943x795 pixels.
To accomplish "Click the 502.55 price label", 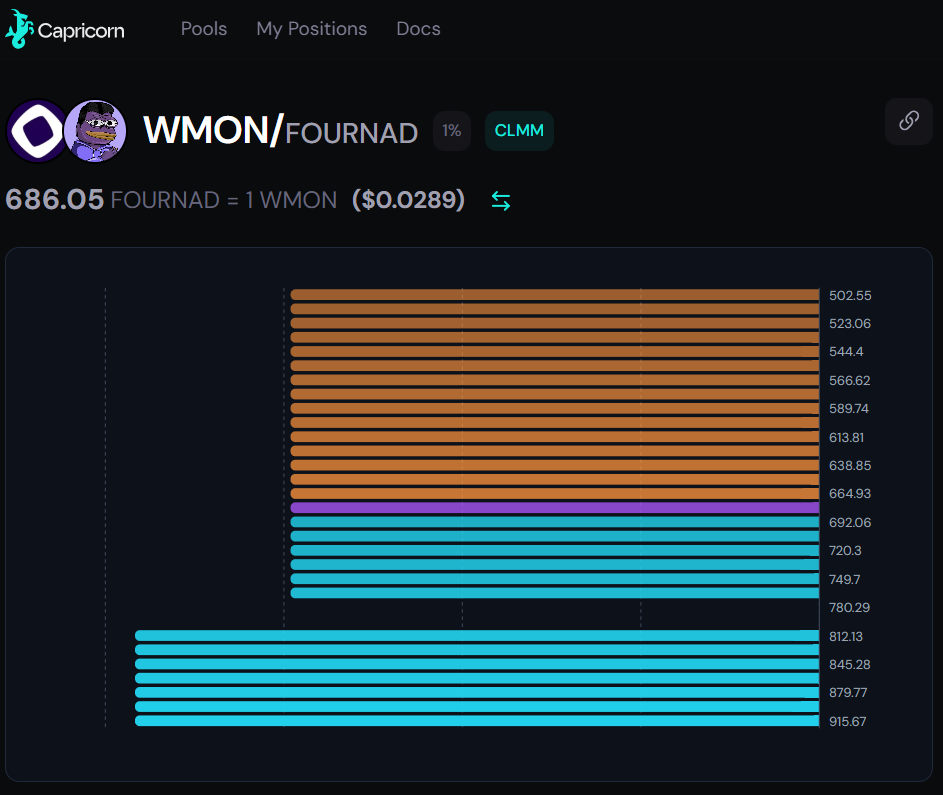I will tap(850, 295).
